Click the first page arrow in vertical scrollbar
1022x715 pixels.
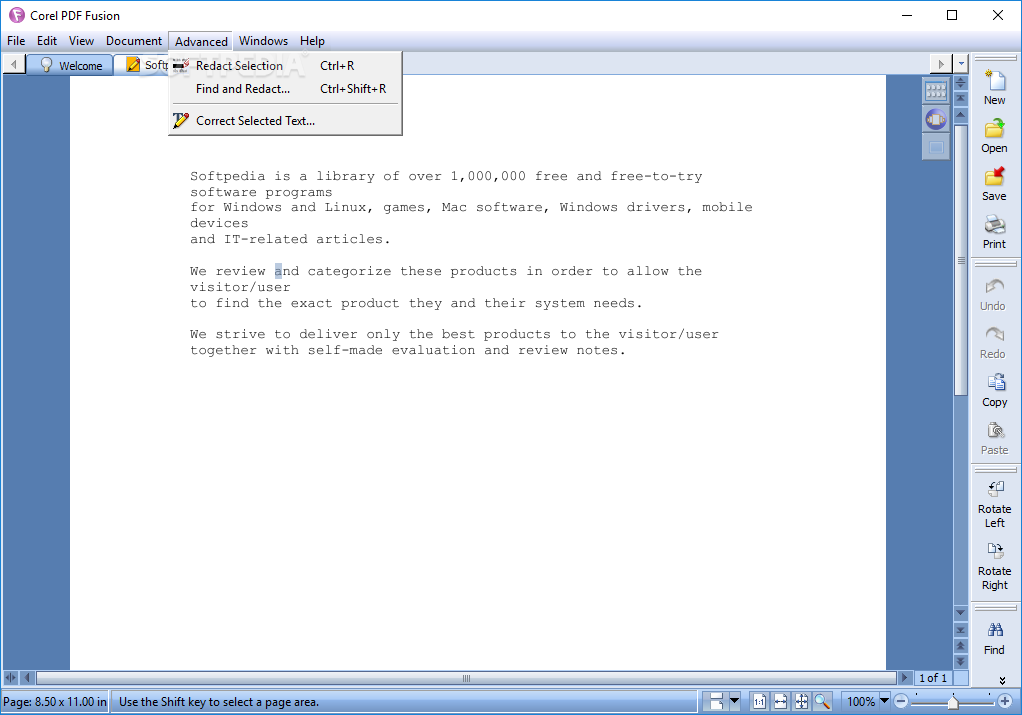[x=961, y=98]
